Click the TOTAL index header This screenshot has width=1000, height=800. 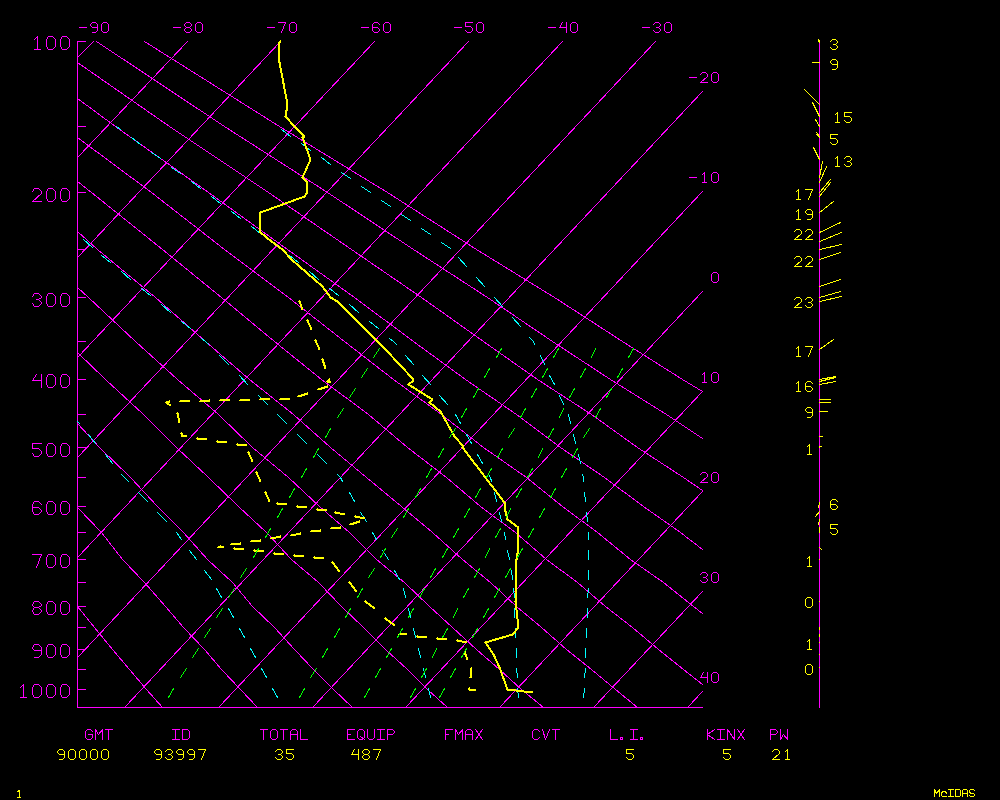284,735
